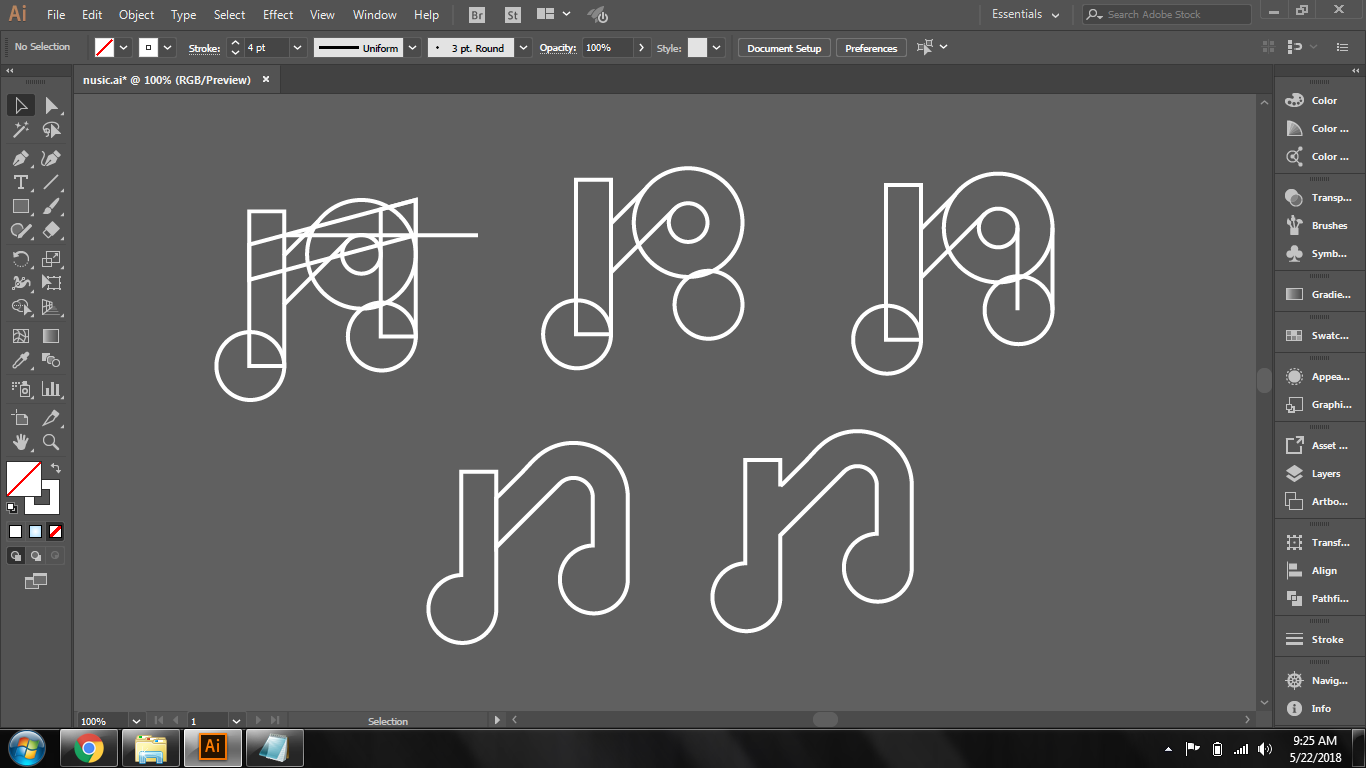Open the graphic Style dropdown

716,47
